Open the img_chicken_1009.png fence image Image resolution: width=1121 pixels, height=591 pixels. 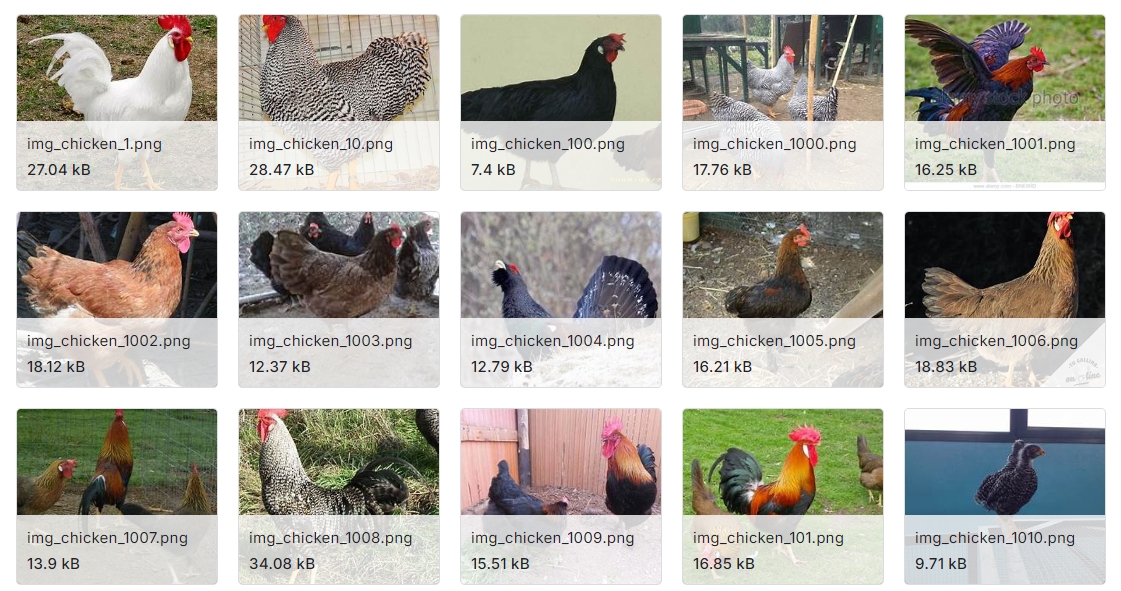[560, 497]
